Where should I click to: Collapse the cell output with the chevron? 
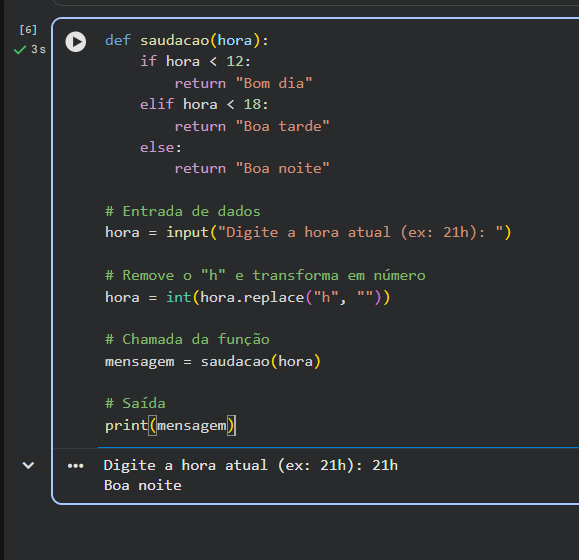click(x=28, y=465)
